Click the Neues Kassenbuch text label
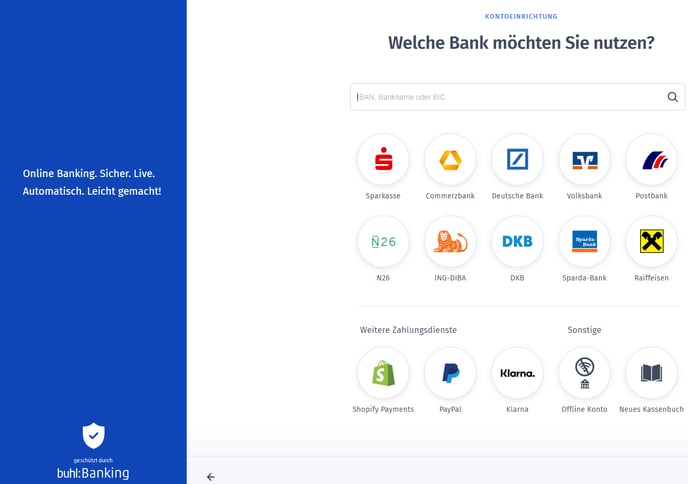The height and width of the screenshot is (484, 688). click(x=652, y=409)
